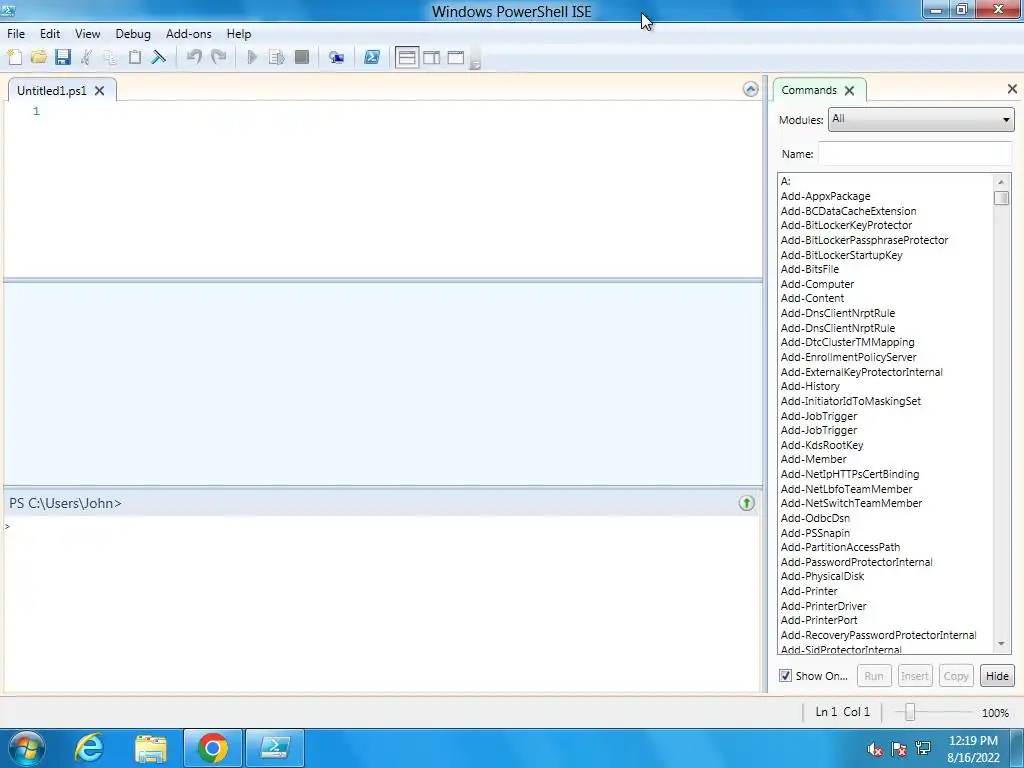Image resolution: width=1024 pixels, height=768 pixels.
Task: Click the New script toolbar icon
Action: pos(14,57)
